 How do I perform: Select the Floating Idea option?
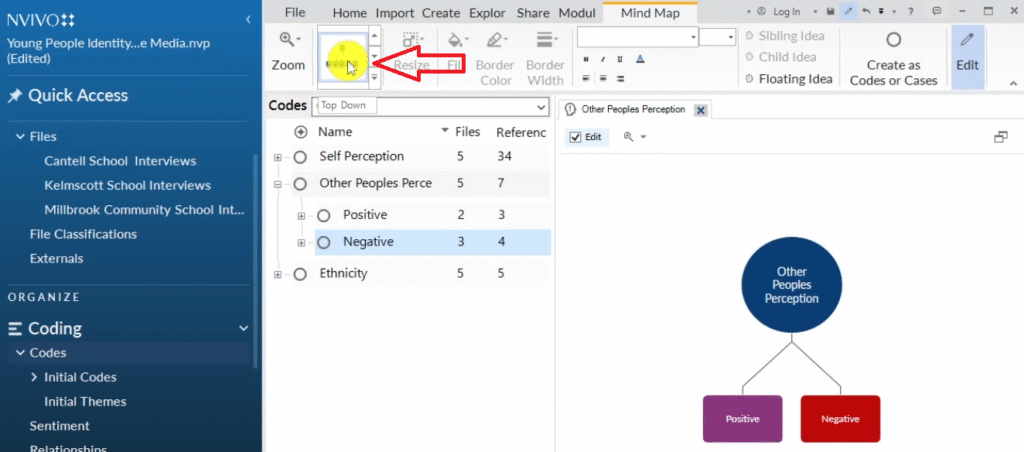[788, 79]
